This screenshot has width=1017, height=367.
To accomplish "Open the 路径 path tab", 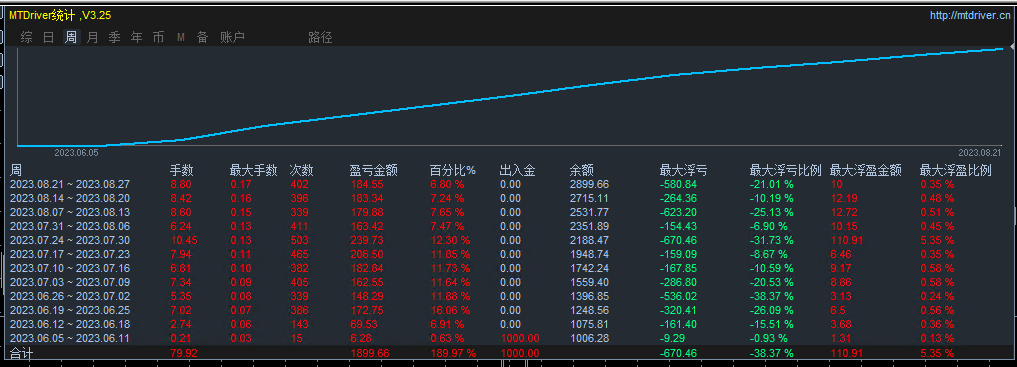I will [320, 38].
